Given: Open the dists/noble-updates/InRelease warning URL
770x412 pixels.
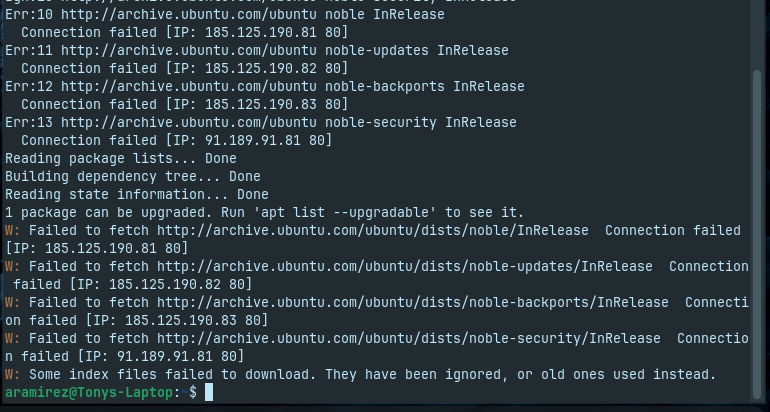Looking at the screenshot, I should [405, 266].
